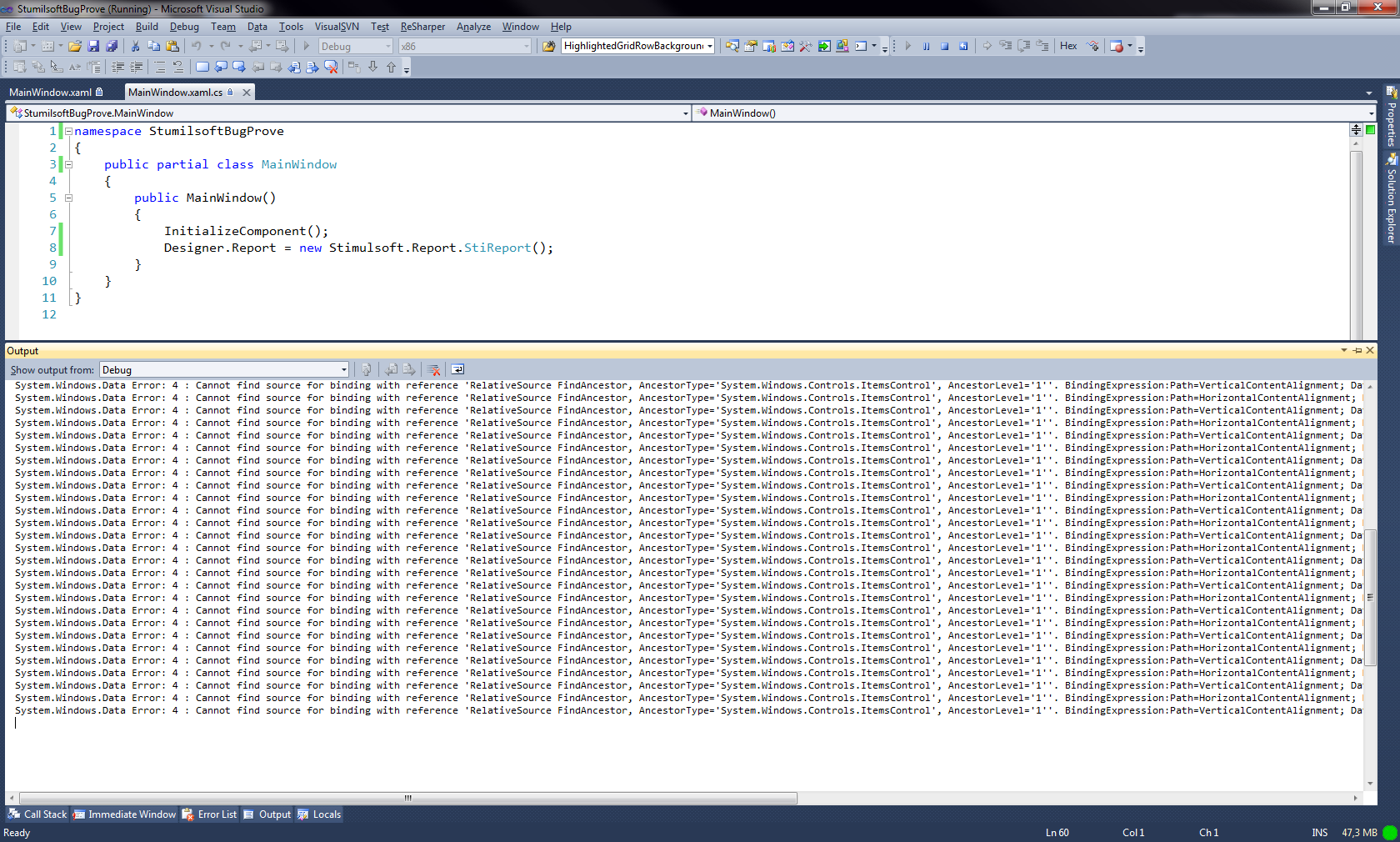Open the Solution Explorer side panel tab

pyautogui.click(x=1391, y=198)
